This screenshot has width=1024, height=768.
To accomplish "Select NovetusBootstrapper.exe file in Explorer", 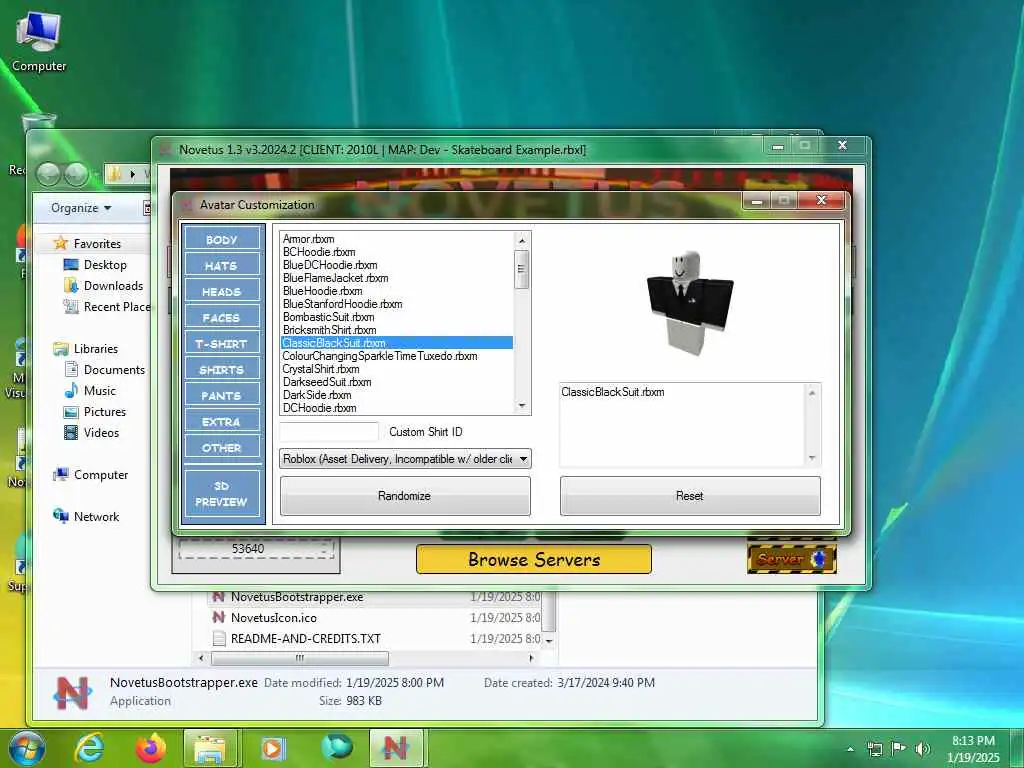I will point(297,597).
